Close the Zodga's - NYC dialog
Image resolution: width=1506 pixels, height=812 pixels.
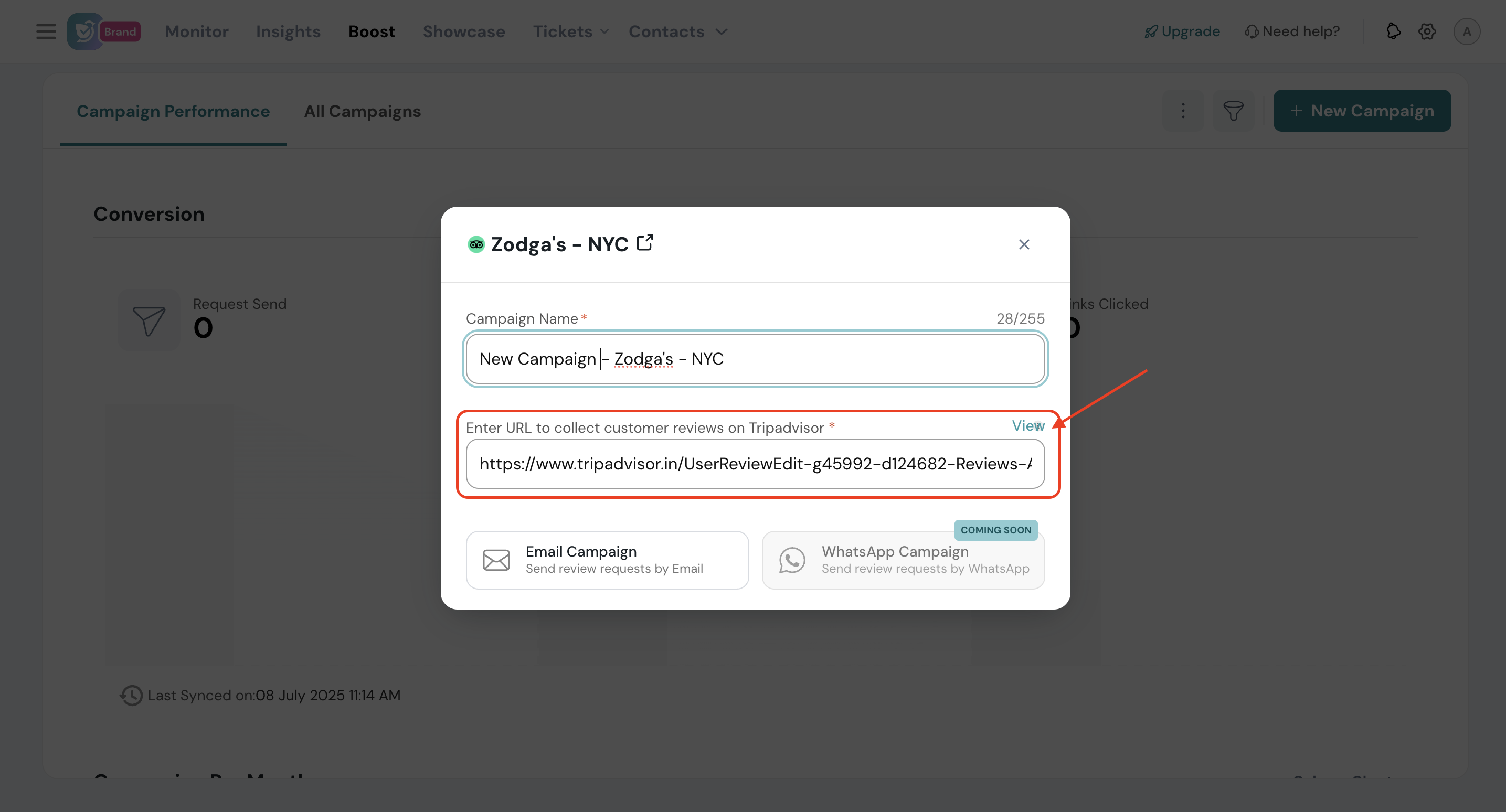(1024, 244)
